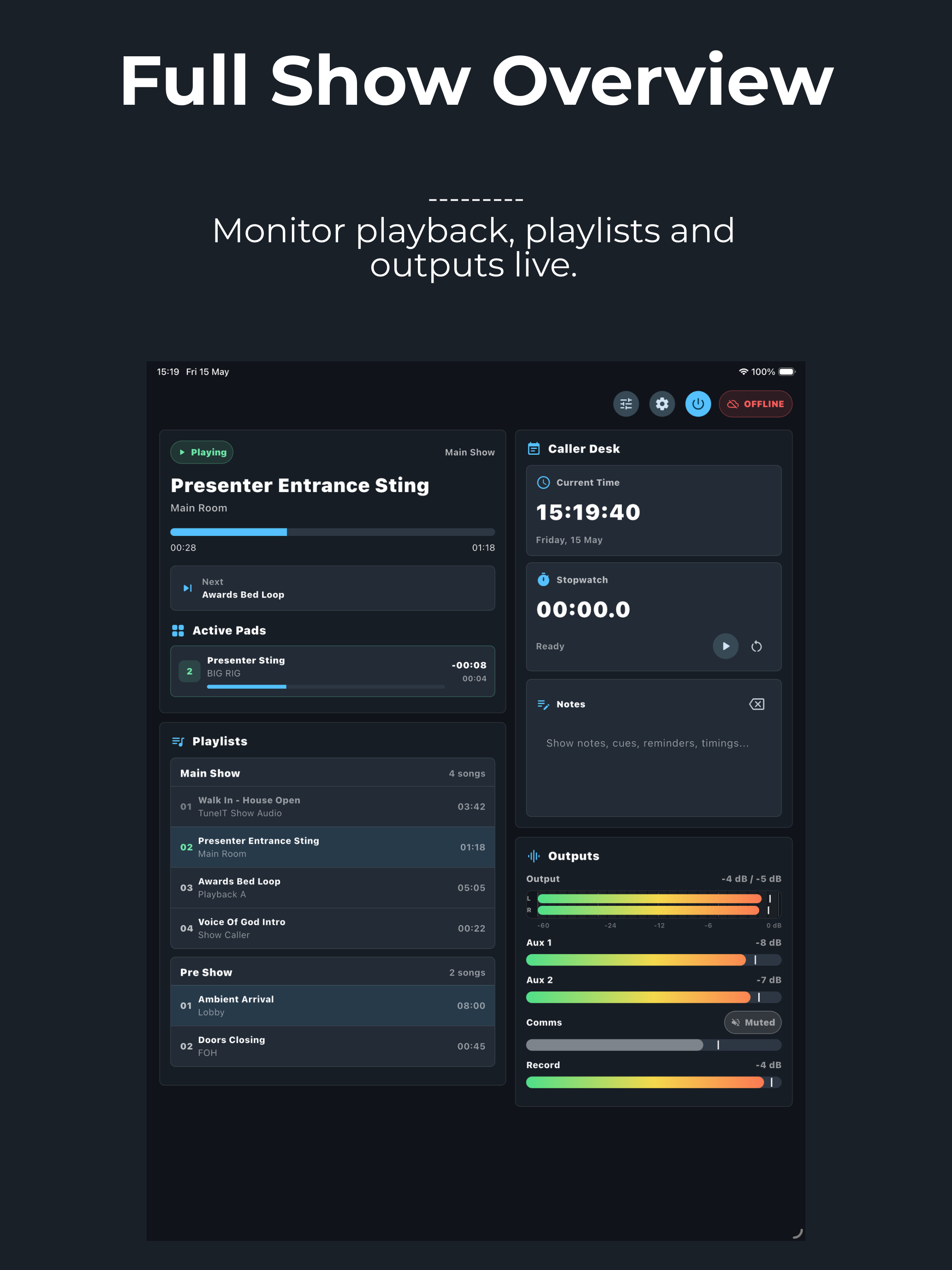Open the Main Show playlist header
This screenshot has height=1270, width=952.
(x=332, y=773)
